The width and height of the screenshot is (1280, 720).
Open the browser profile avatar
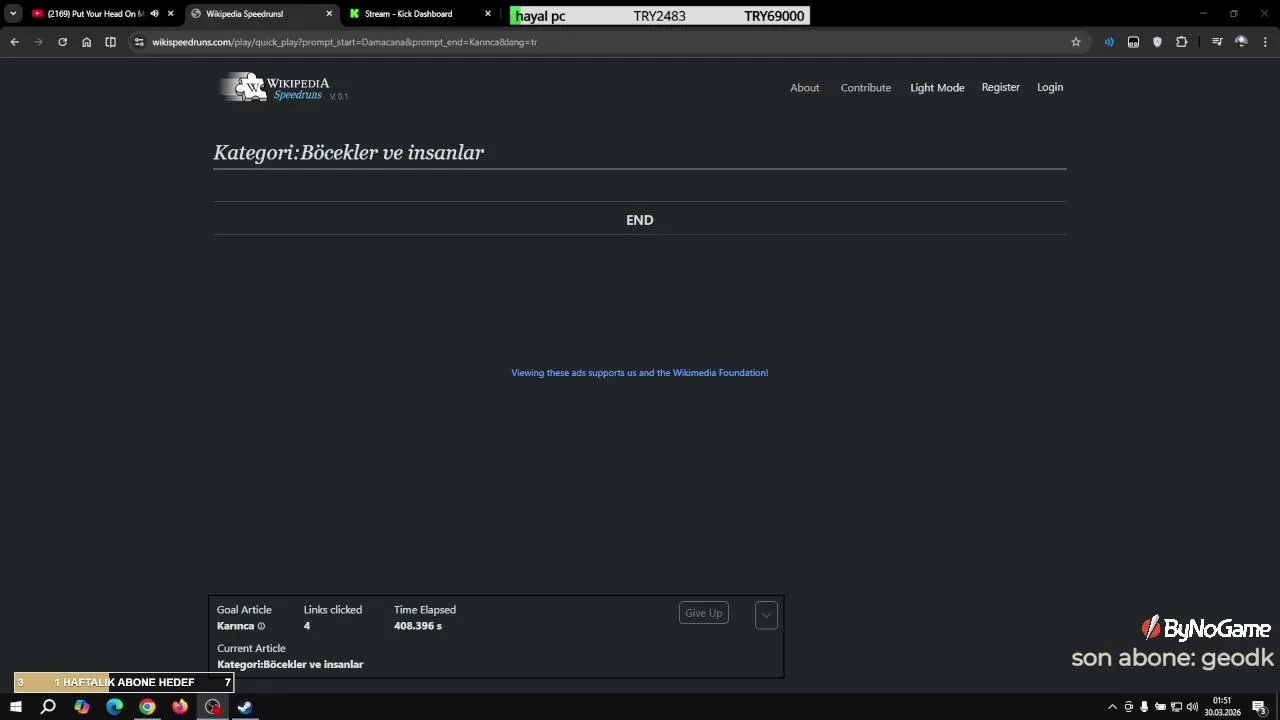click(1241, 42)
